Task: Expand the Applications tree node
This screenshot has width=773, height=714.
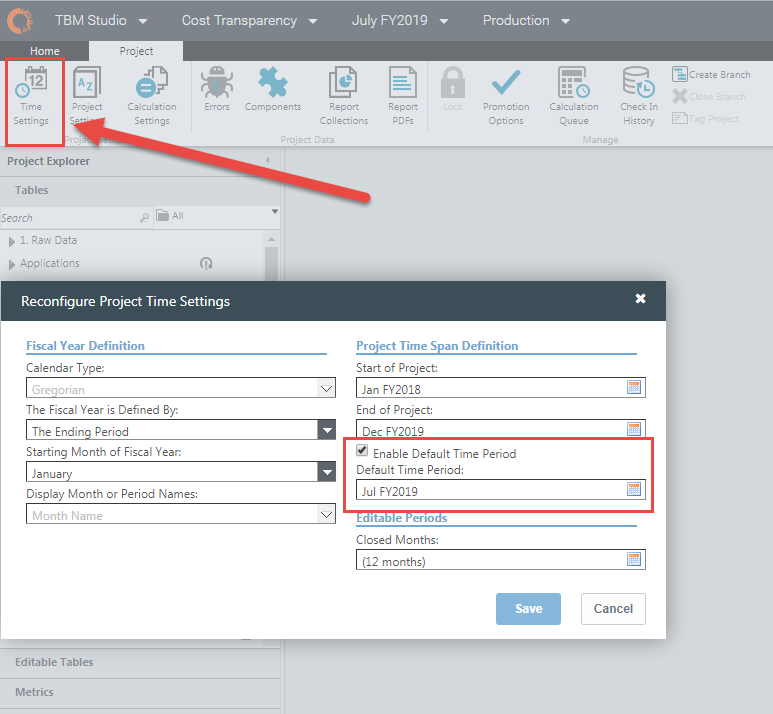Action: pos(12,265)
